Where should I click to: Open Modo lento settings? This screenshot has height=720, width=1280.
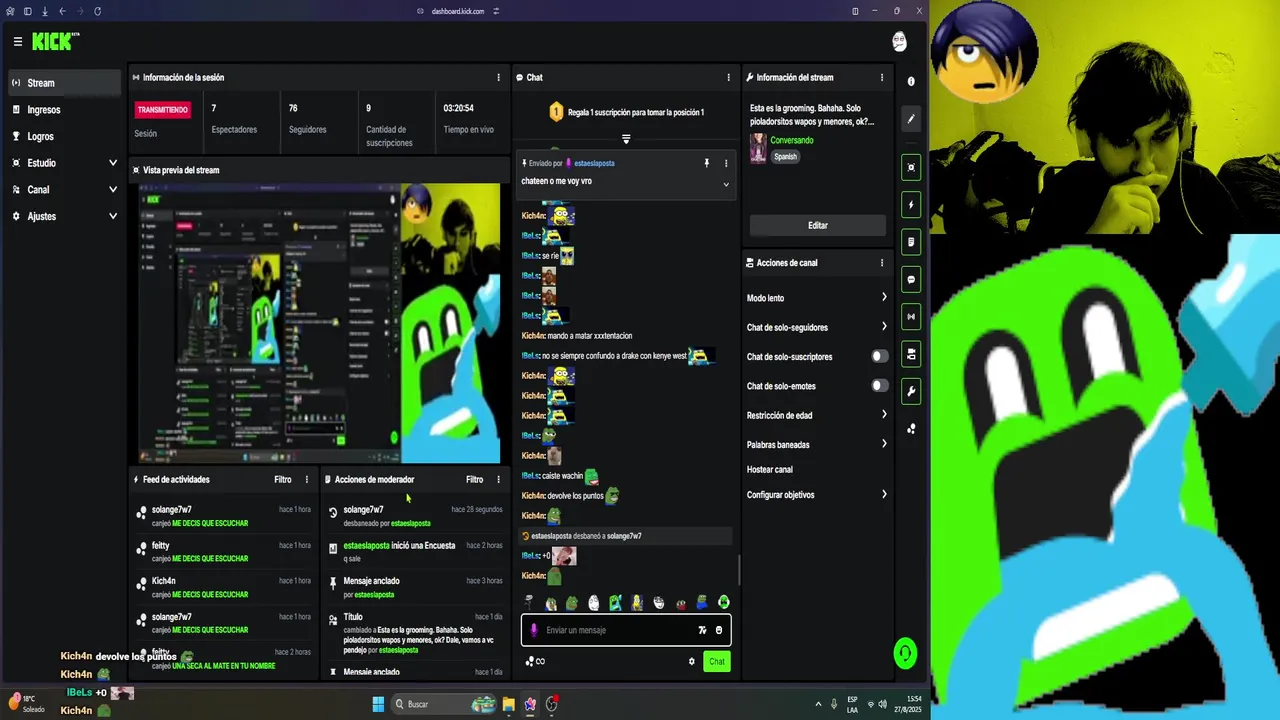pyautogui.click(x=817, y=298)
